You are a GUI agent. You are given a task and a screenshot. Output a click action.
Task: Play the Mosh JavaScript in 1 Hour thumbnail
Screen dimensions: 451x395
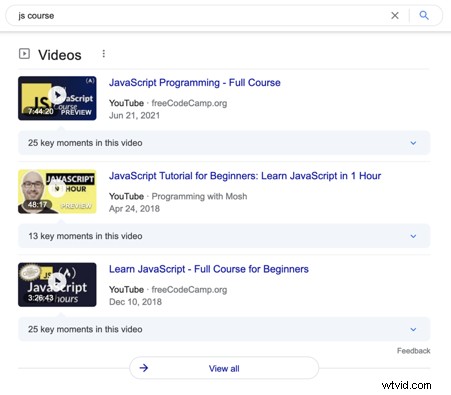[x=57, y=192]
